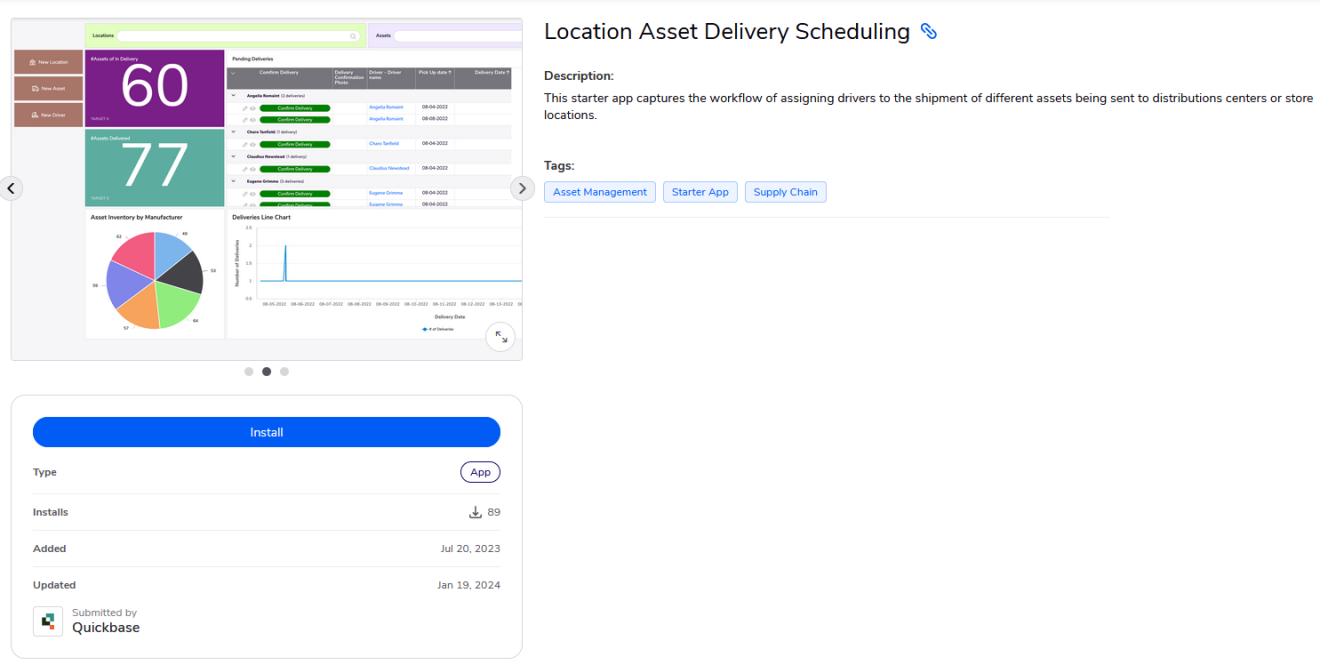Click the right arrow to view next screenshot
1320x665 pixels.
[521, 188]
